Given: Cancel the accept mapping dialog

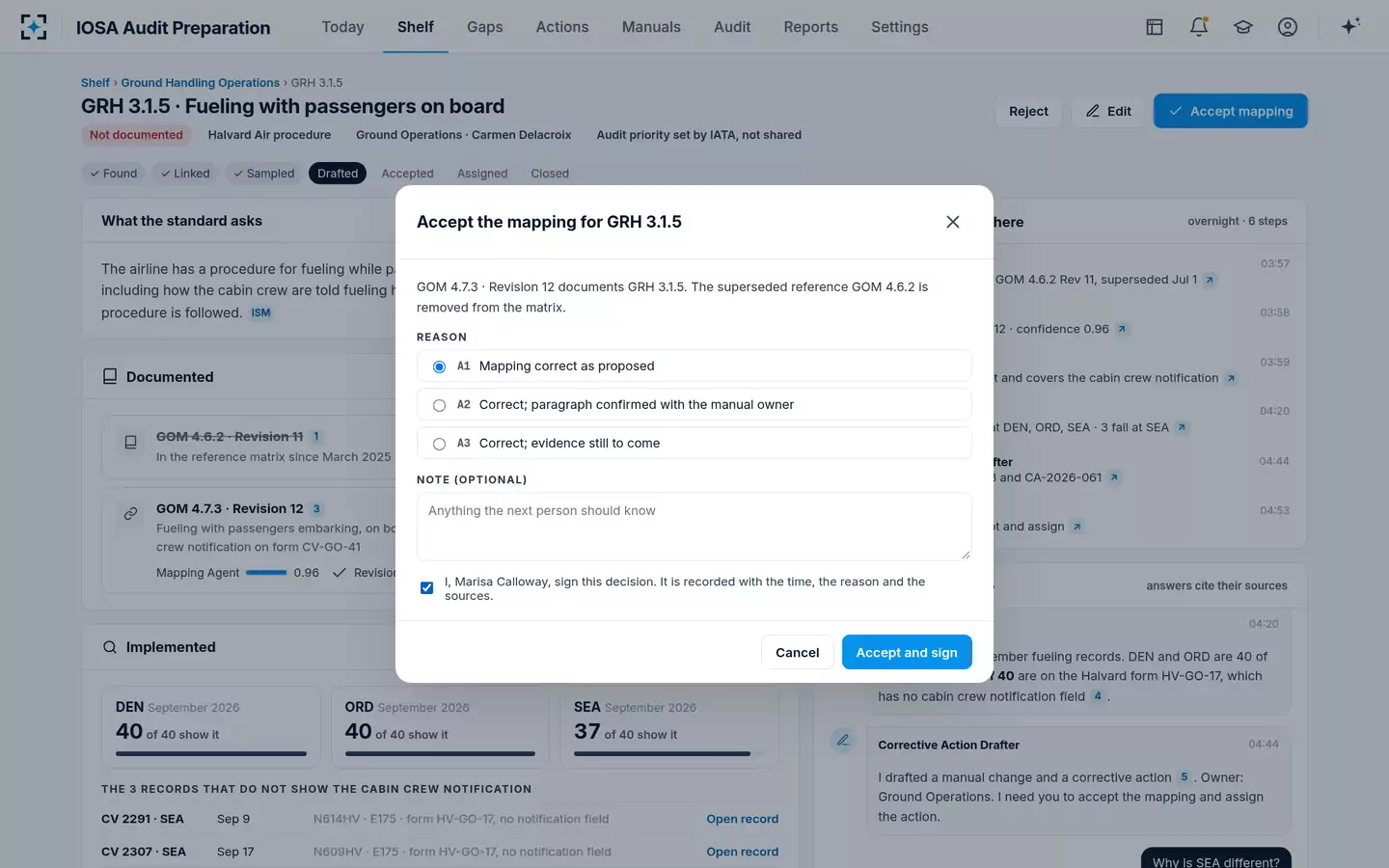Looking at the screenshot, I should (797, 652).
